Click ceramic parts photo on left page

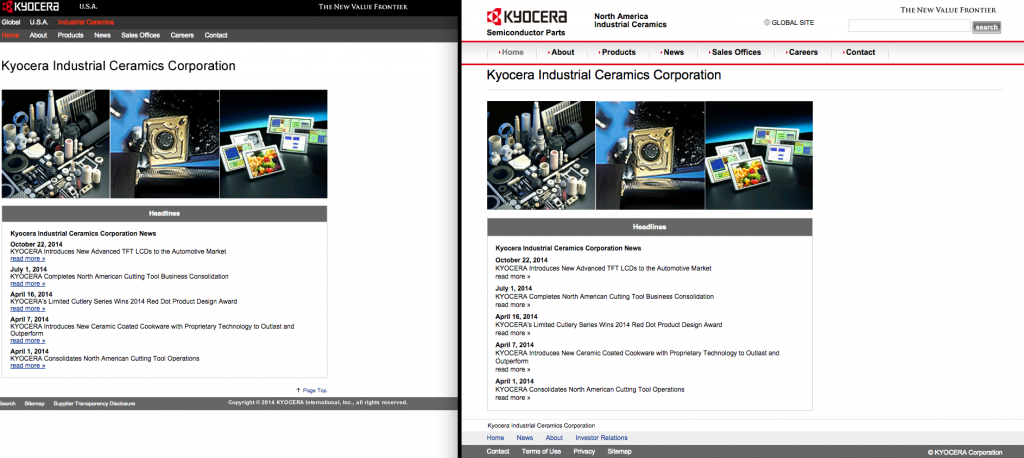[x=56, y=144]
